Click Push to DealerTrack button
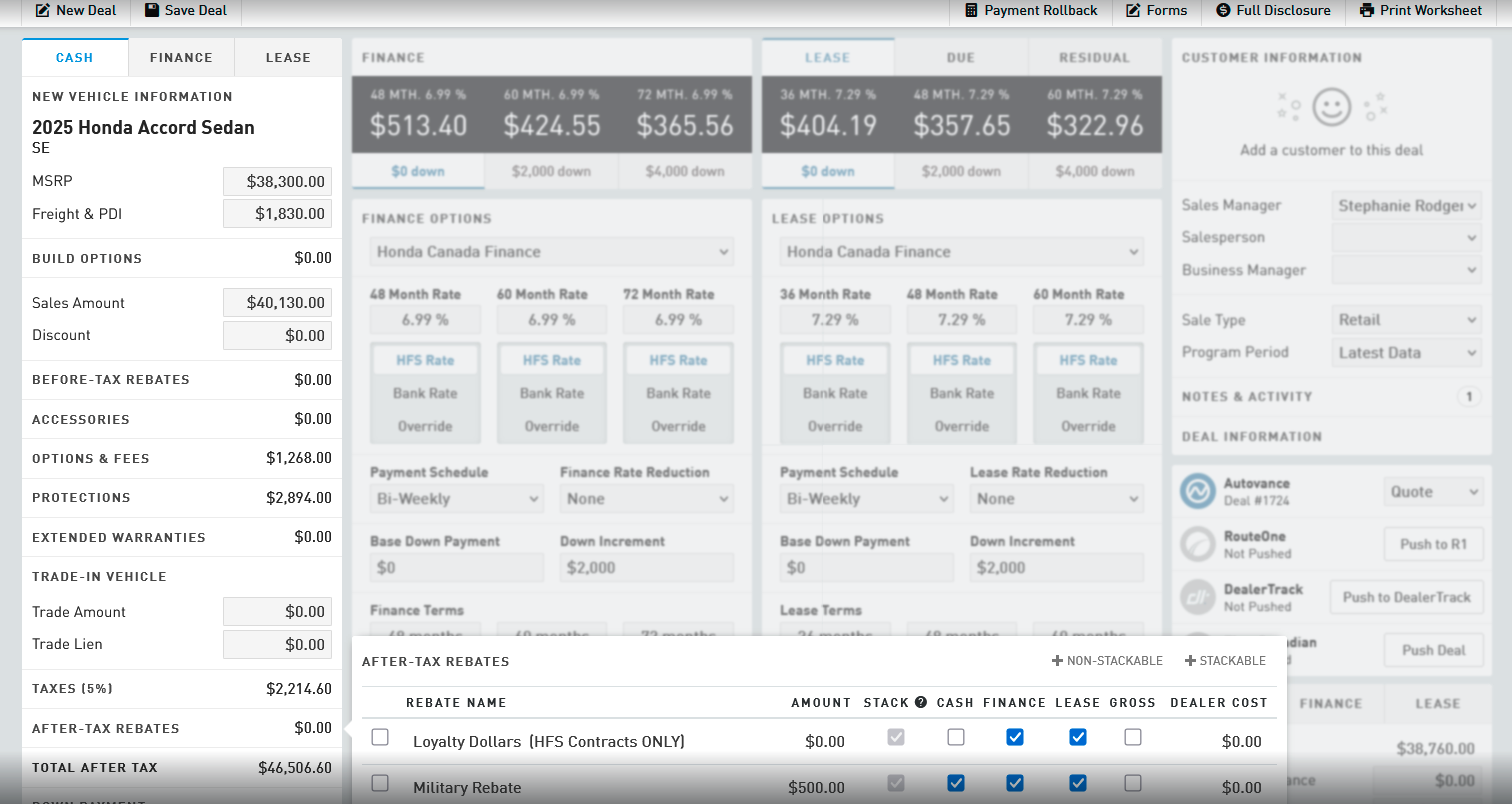The width and height of the screenshot is (1512, 804). tap(1407, 597)
